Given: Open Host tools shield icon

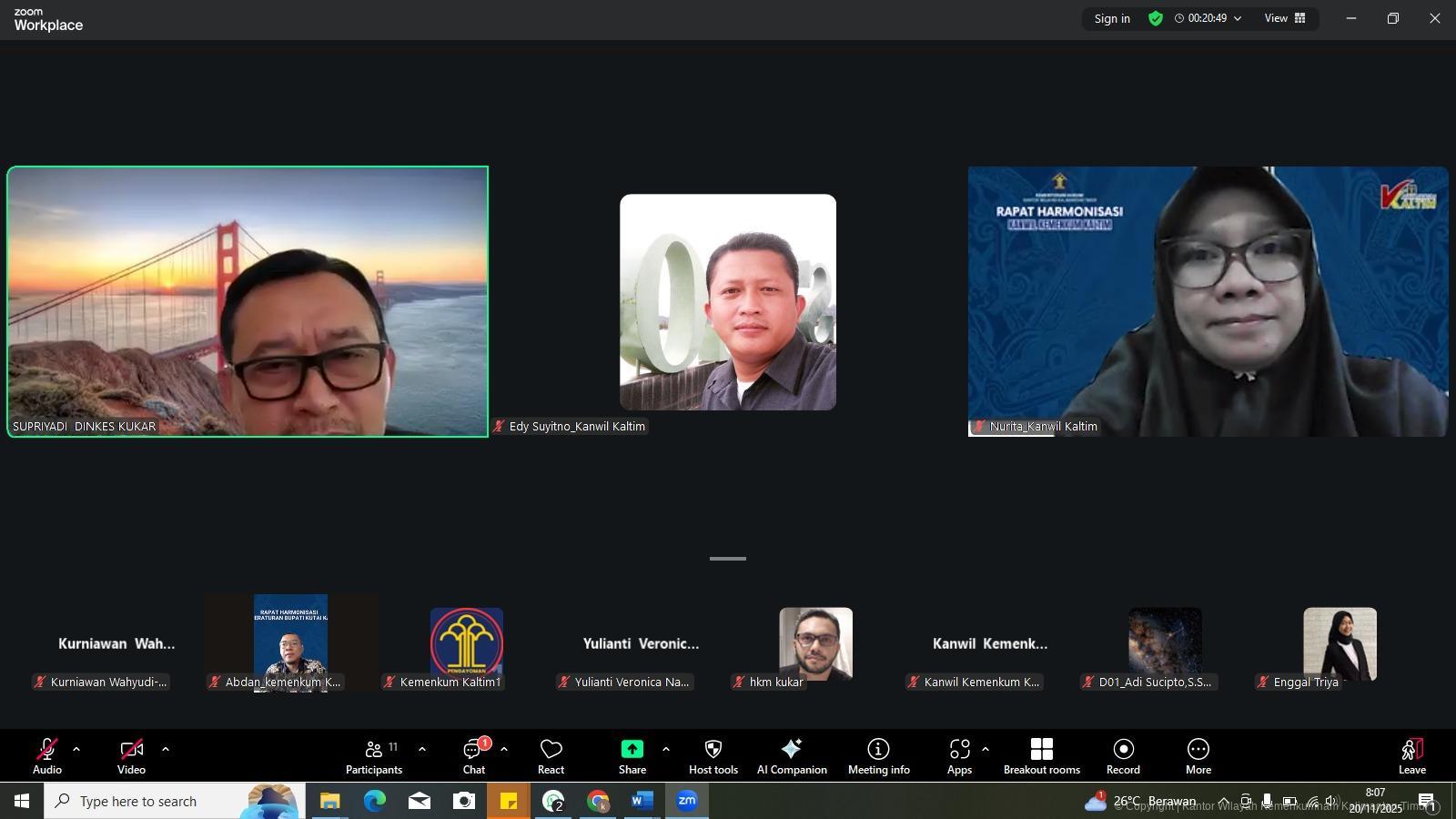Looking at the screenshot, I should pos(713,756).
